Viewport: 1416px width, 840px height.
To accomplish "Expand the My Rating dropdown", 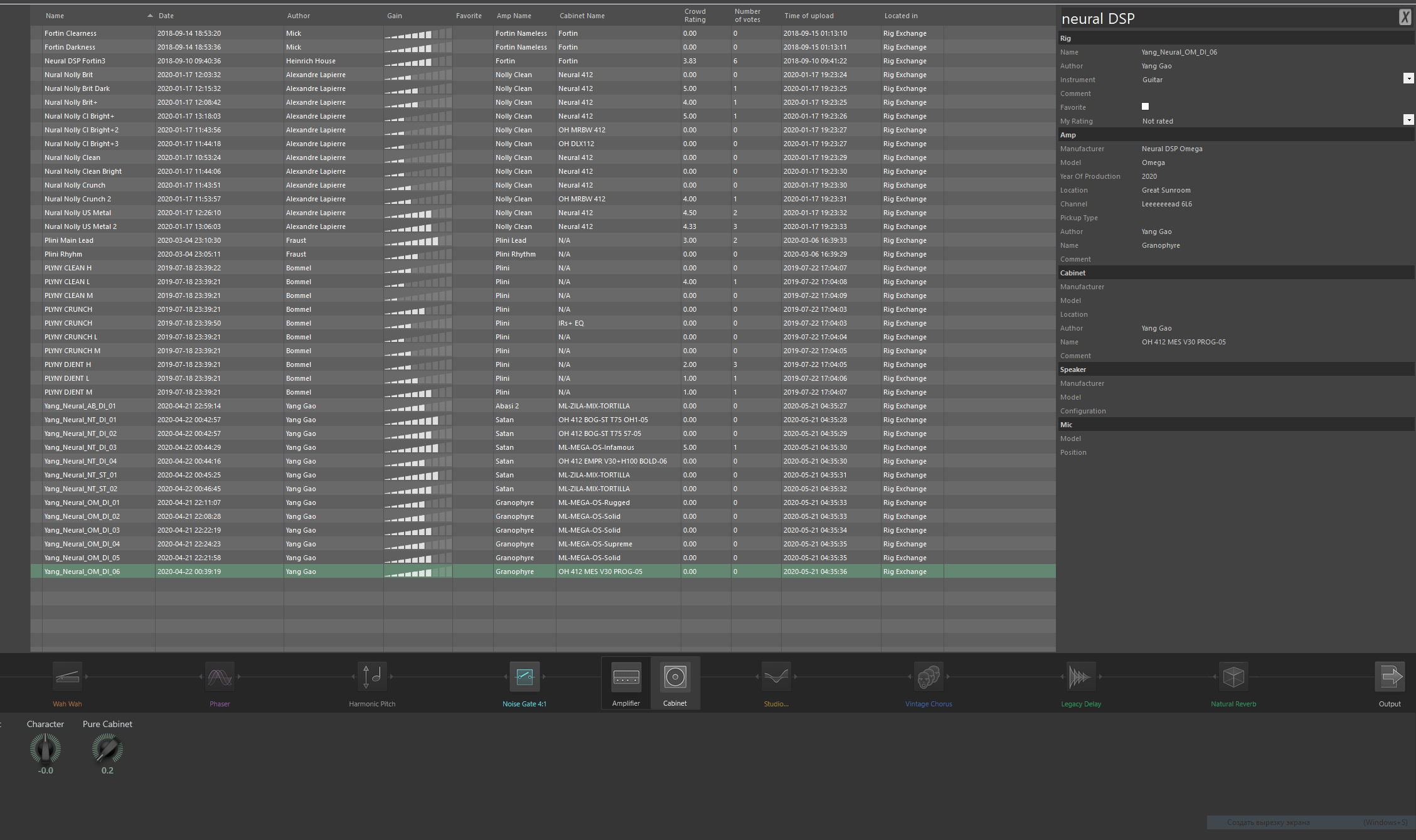I will (1408, 120).
